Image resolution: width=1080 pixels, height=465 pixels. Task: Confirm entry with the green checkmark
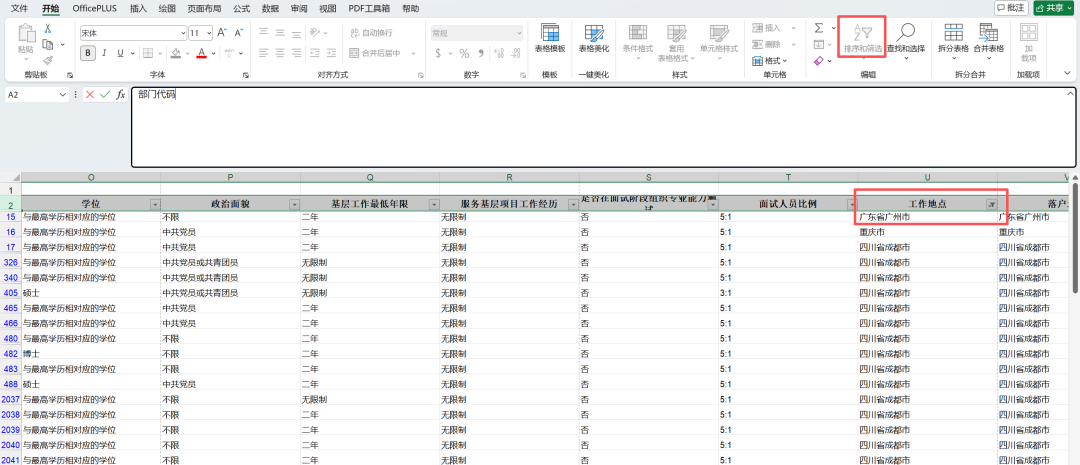105,94
